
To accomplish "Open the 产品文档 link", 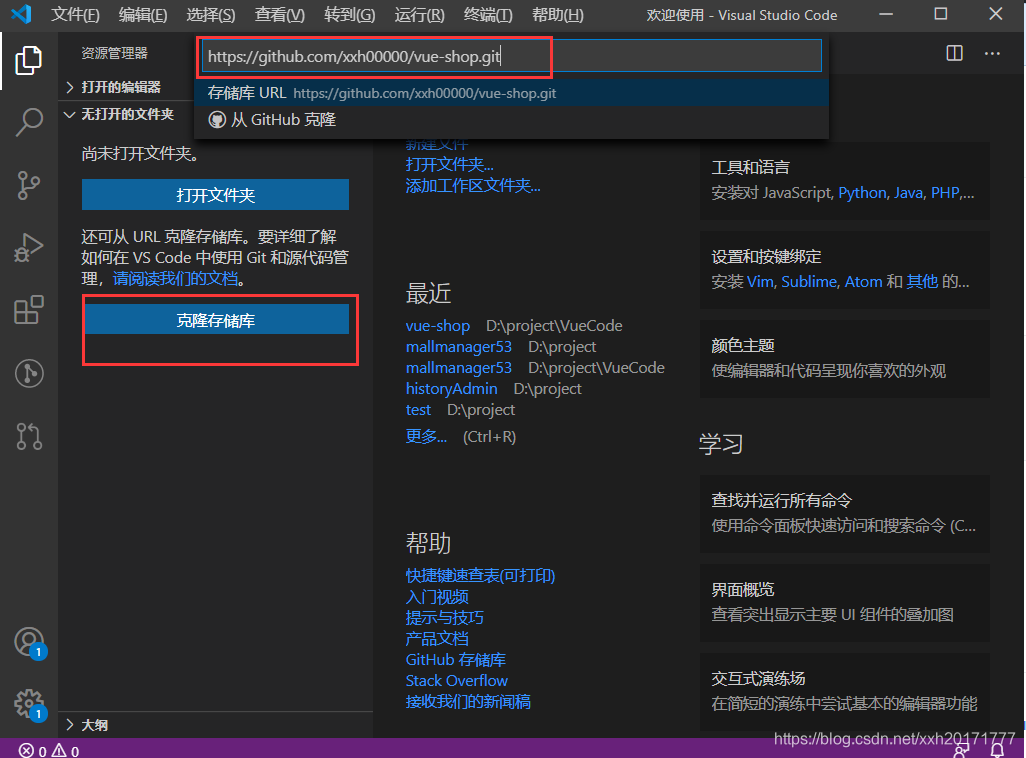I will [437, 638].
